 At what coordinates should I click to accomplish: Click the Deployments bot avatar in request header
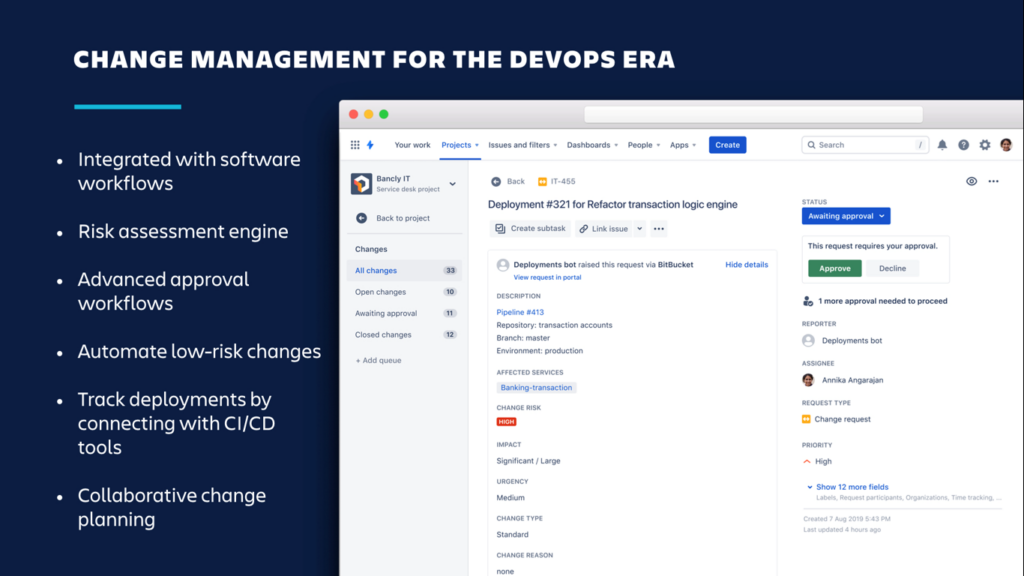pos(502,265)
